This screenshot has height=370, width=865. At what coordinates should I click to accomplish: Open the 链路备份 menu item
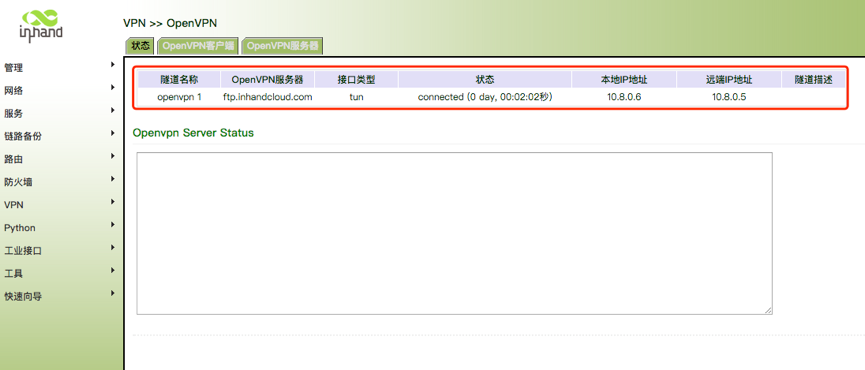[23, 136]
